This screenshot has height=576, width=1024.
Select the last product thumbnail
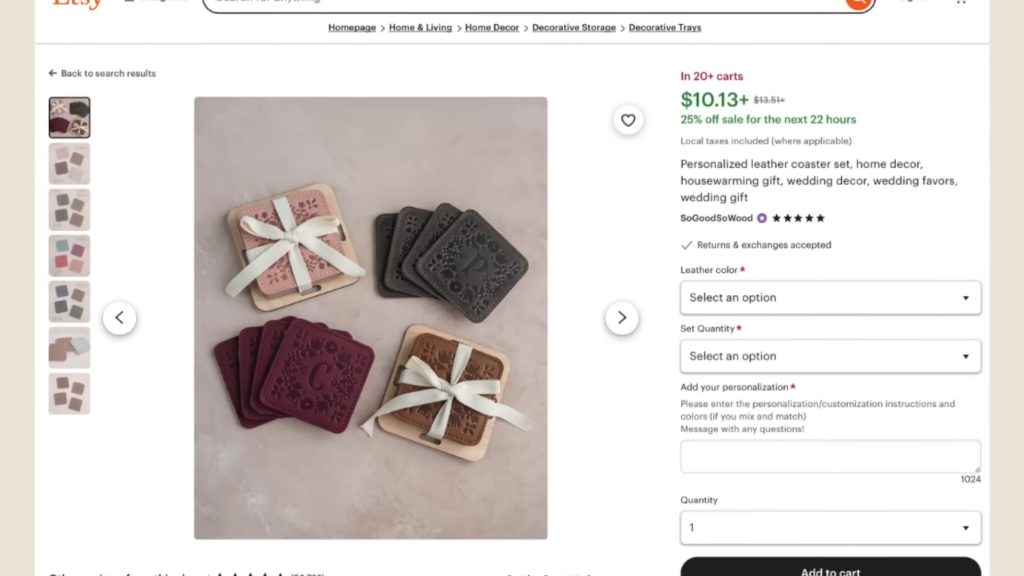coord(70,394)
